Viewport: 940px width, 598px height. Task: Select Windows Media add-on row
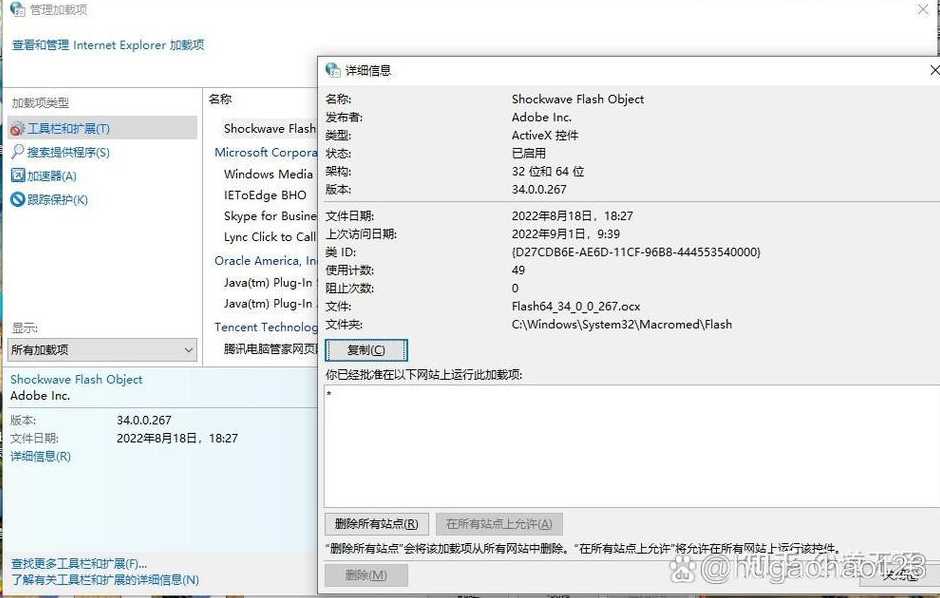269,174
